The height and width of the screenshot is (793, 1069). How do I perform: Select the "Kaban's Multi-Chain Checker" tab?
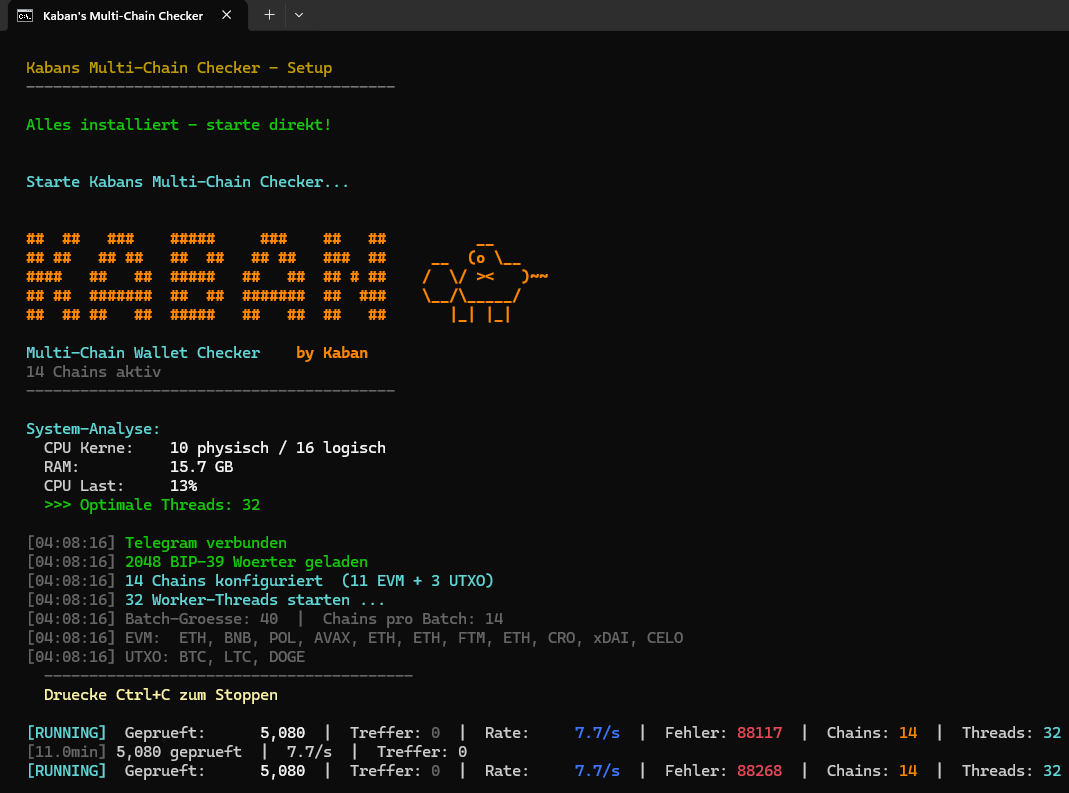127,16
